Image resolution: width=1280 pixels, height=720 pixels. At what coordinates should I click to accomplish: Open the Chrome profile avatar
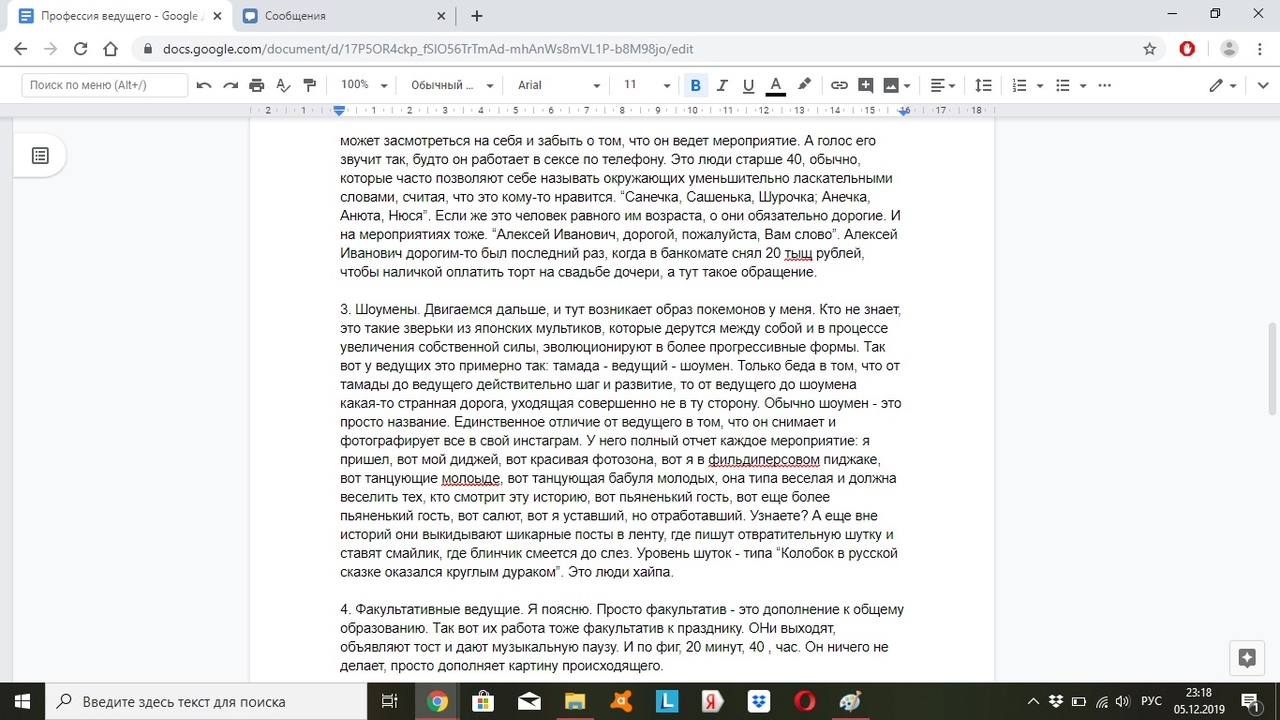click(1229, 49)
